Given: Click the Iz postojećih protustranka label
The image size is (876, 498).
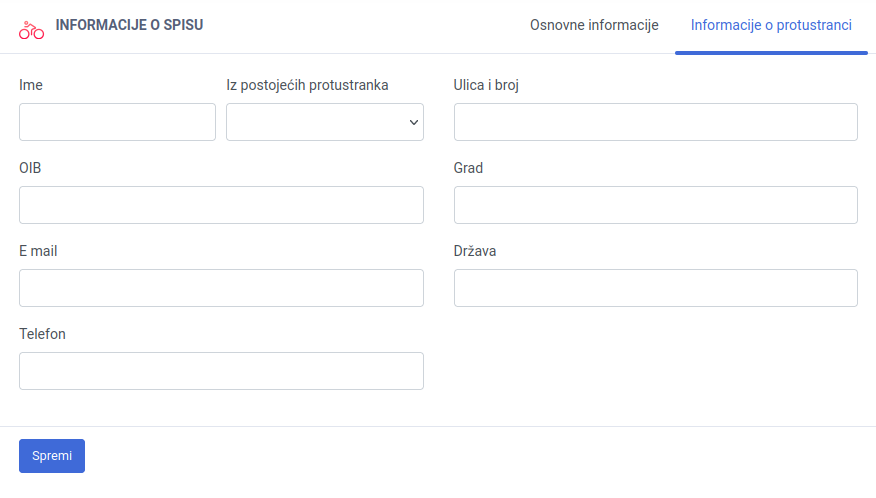Looking at the screenshot, I should tap(307, 85).
